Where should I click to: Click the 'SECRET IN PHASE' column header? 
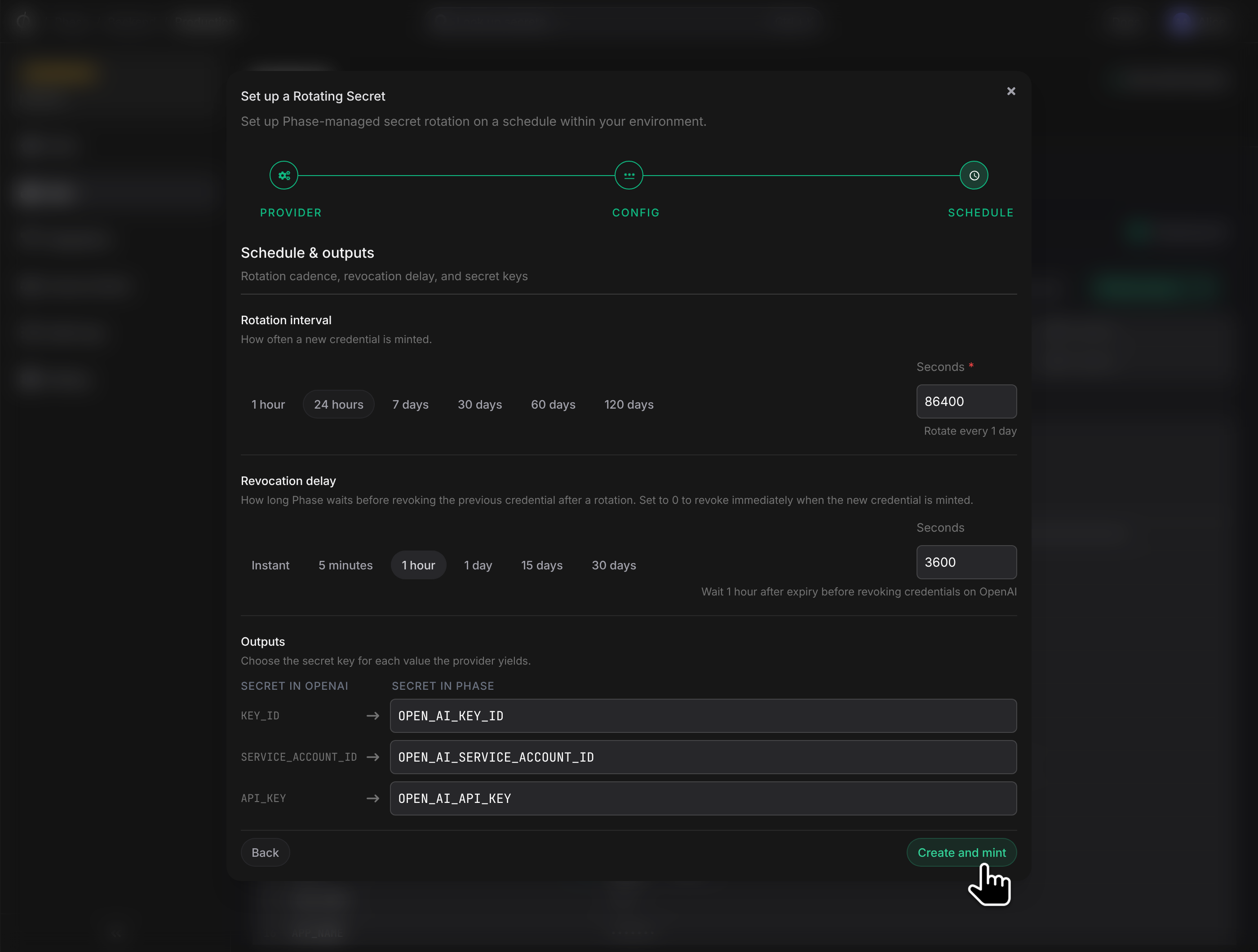(443, 686)
